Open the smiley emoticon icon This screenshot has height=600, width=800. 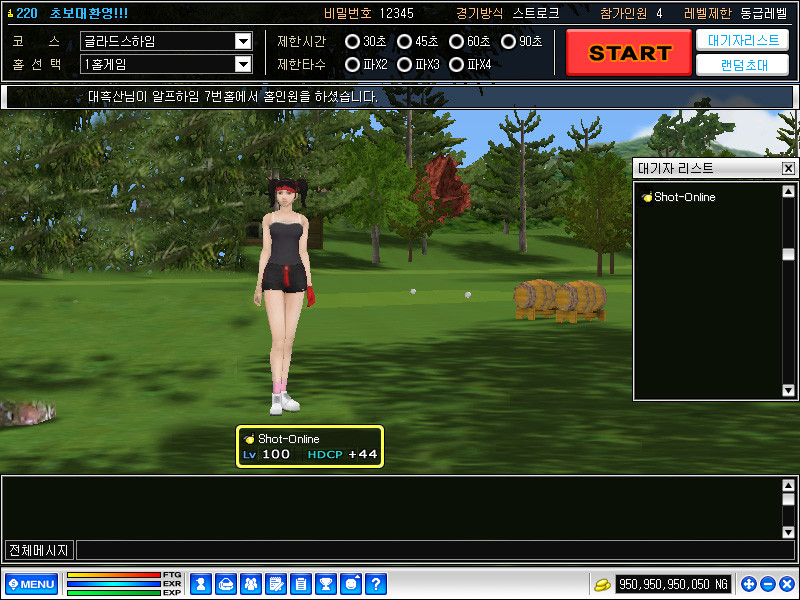point(351,584)
